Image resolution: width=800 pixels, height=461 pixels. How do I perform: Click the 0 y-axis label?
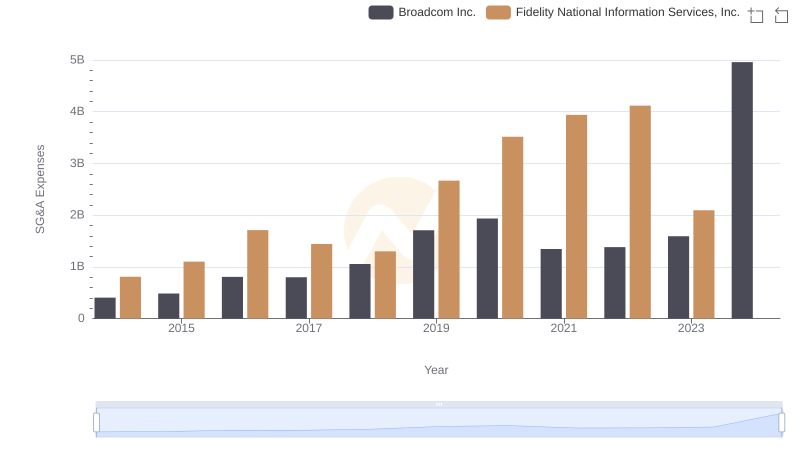[x=81, y=319]
